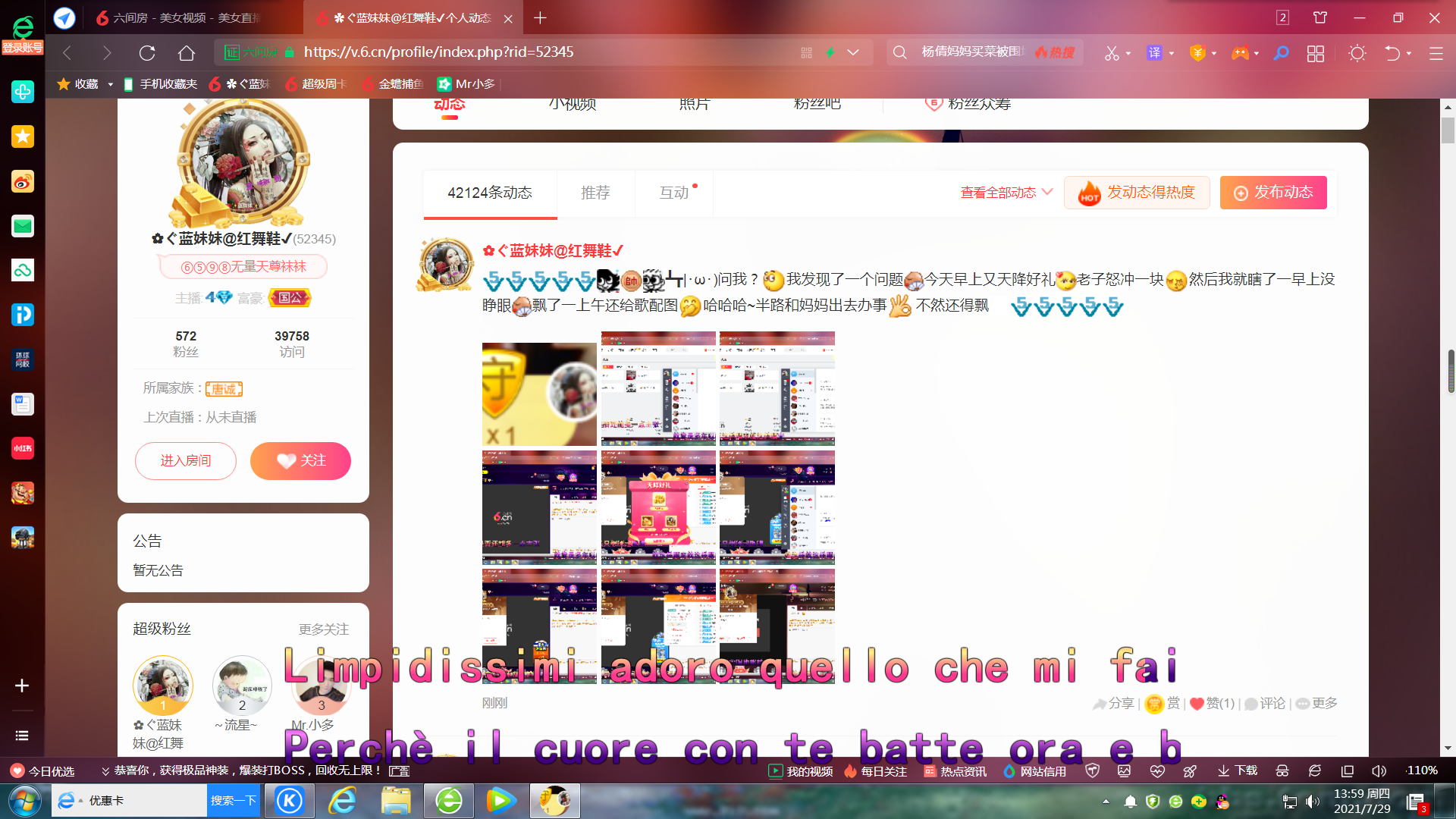Close the 蓝妹妹 profile tab
The height and width of the screenshot is (819, 1456).
pos(508,18)
